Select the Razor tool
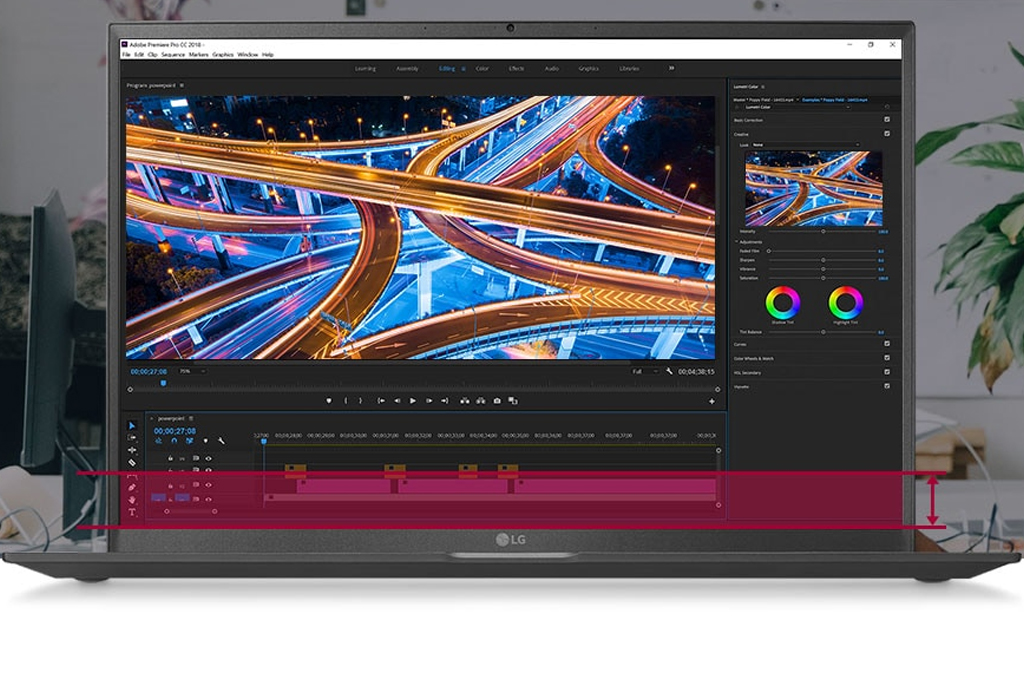The width and height of the screenshot is (1024, 682). click(132, 463)
